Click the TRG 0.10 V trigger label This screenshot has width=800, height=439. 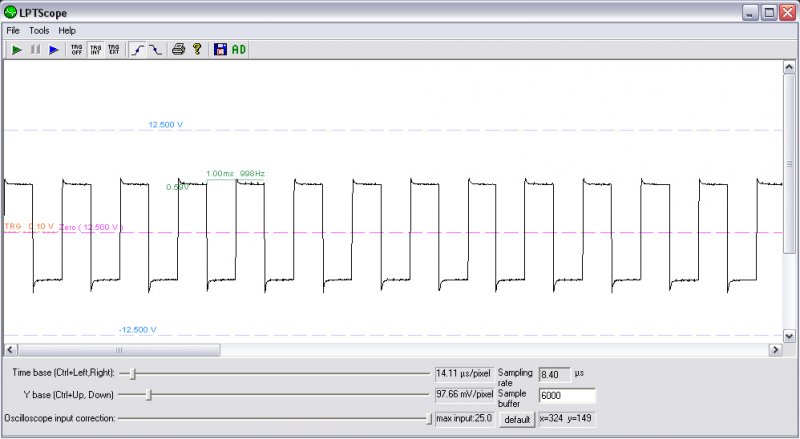tap(29, 226)
